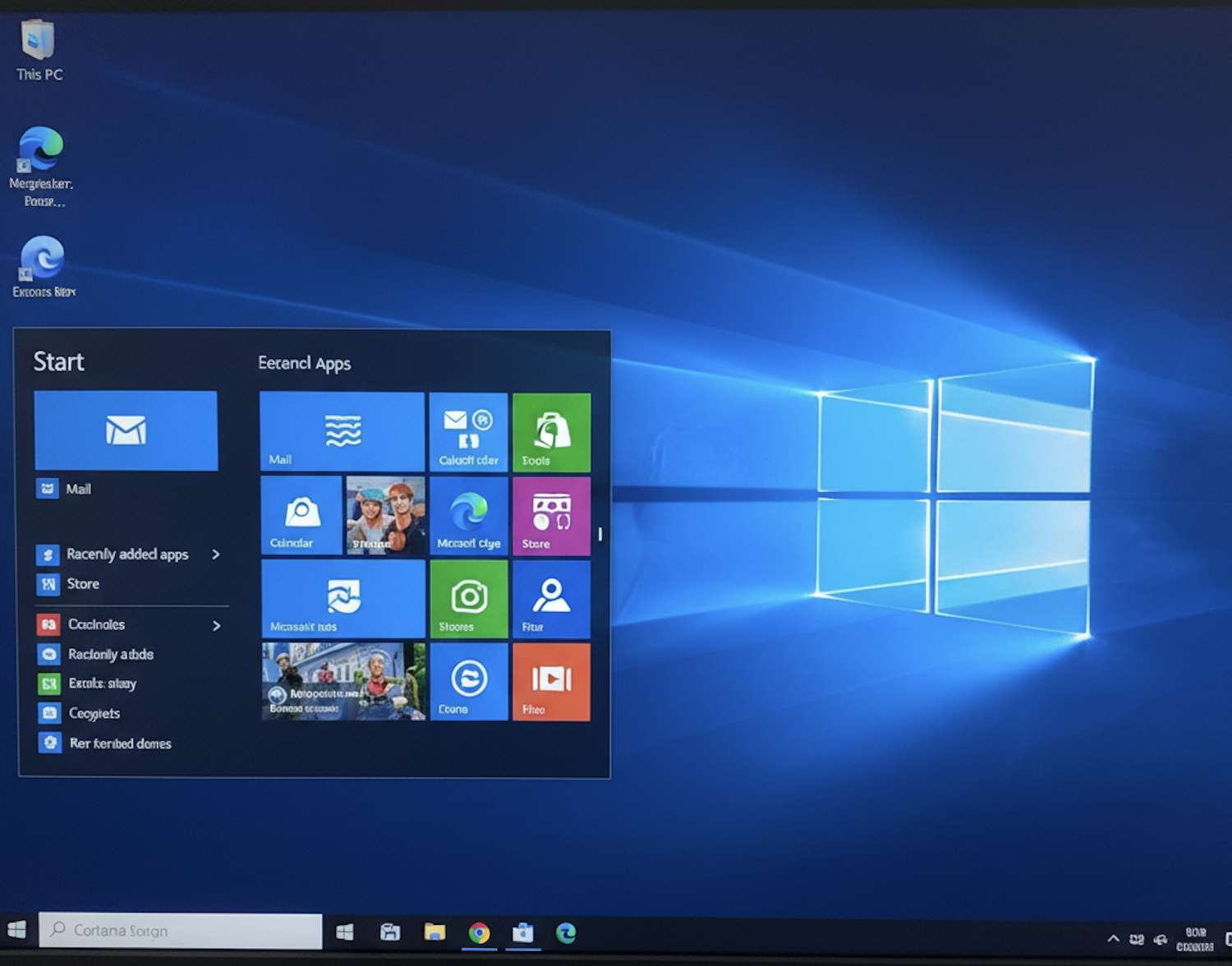Open the Mail tile in the apps grid
This screenshot has width=1232, height=966.
(x=341, y=431)
